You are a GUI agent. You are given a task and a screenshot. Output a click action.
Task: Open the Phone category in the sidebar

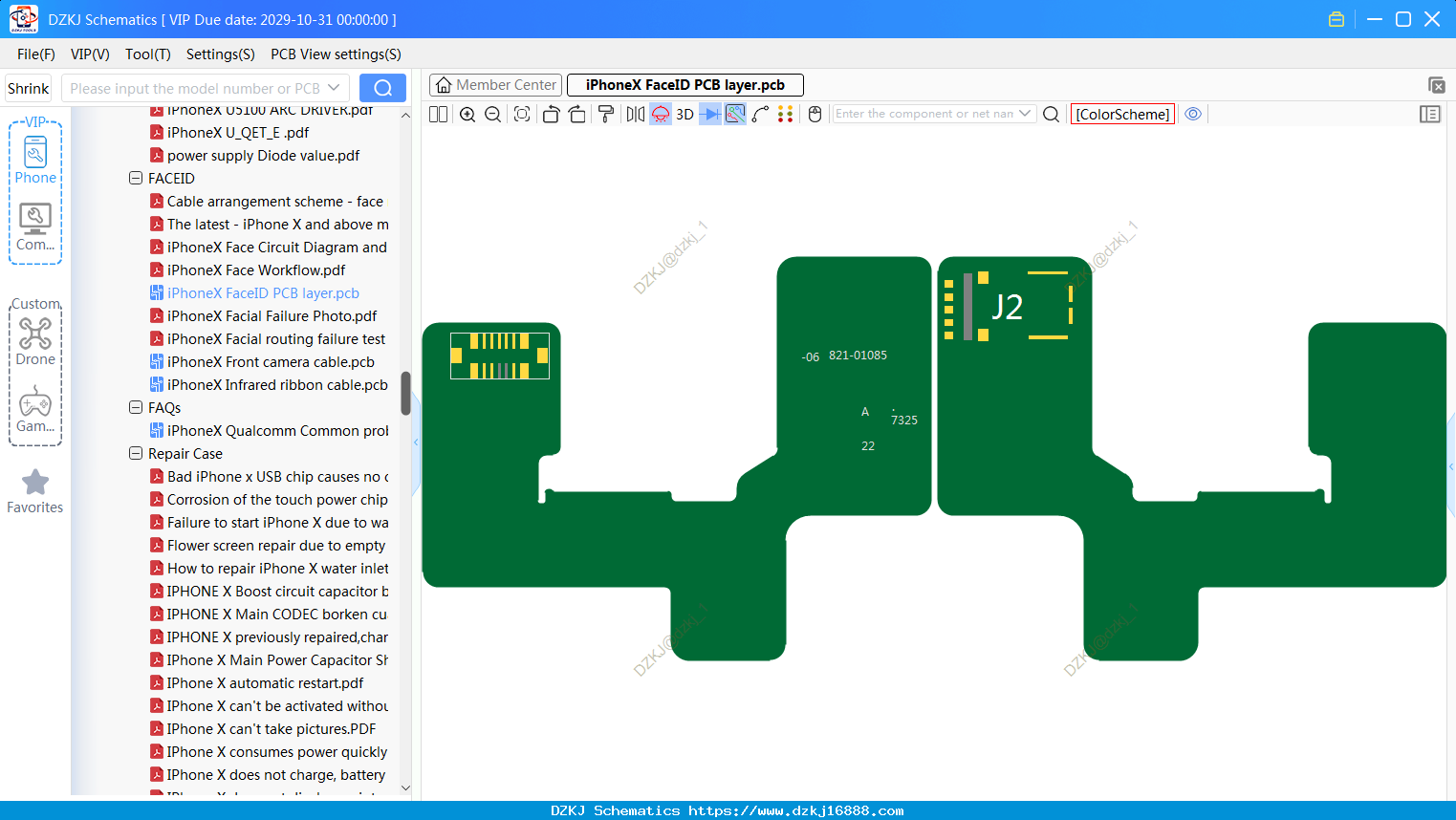coord(35,161)
